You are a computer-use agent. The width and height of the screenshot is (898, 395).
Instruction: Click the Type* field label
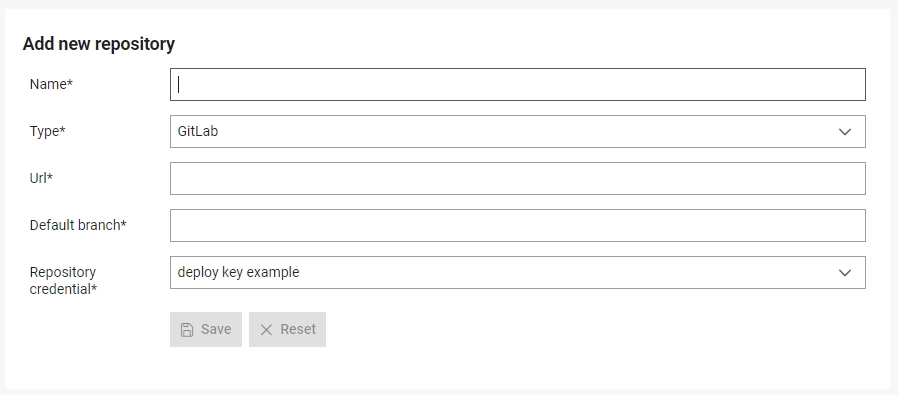tap(48, 131)
